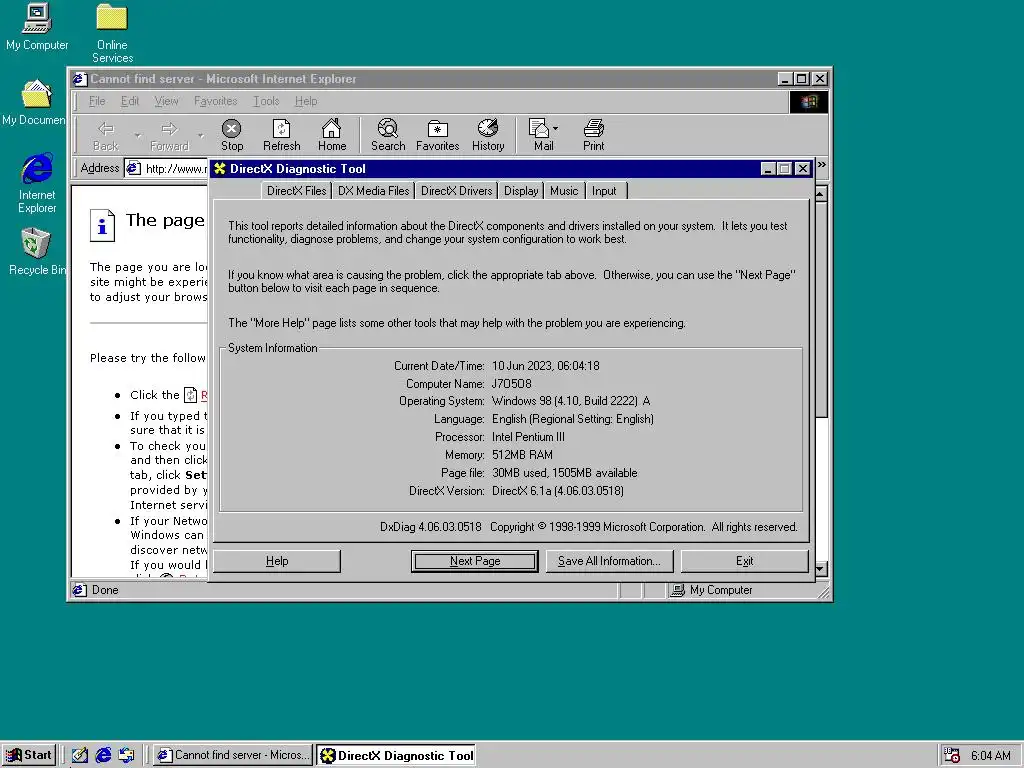Viewport: 1024px width, 768px height.
Task: Click the Show Desktop quick launch icon
Action: (x=79, y=755)
